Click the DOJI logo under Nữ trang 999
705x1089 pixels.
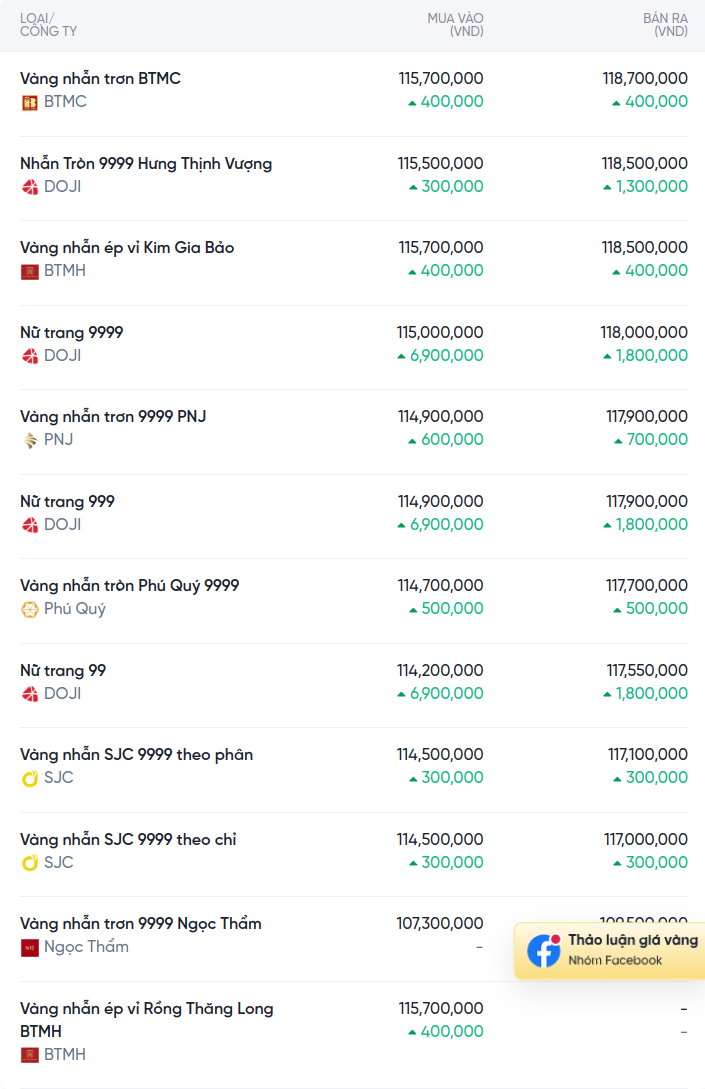tap(30, 525)
